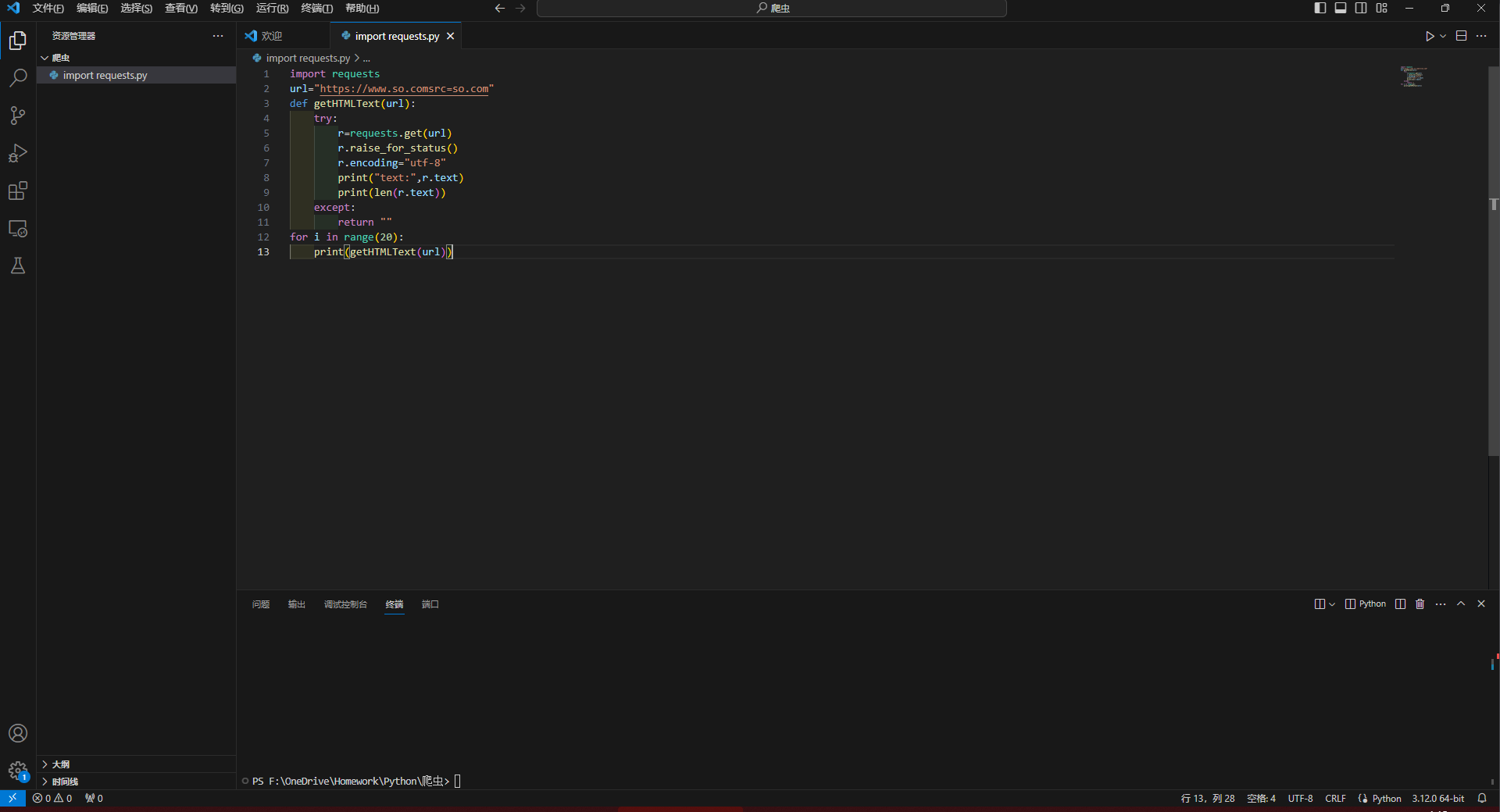Collapse the 爬虫 folder in Explorer

point(45,58)
